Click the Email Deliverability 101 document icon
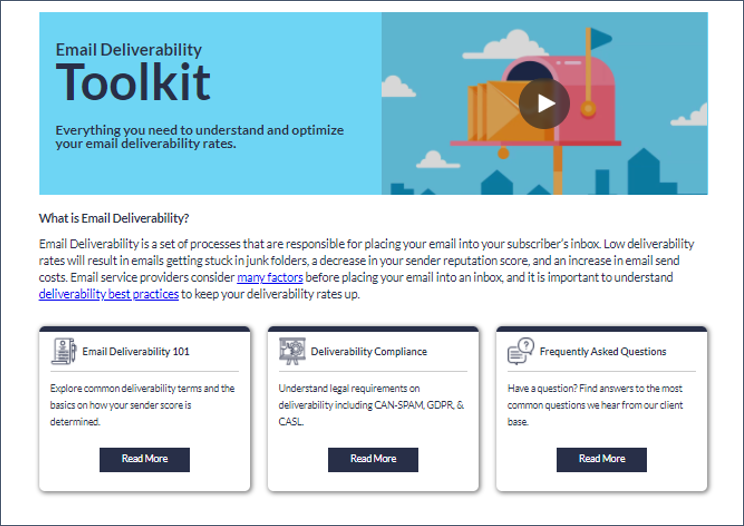744x526 pixels. (x=64, y=351)
